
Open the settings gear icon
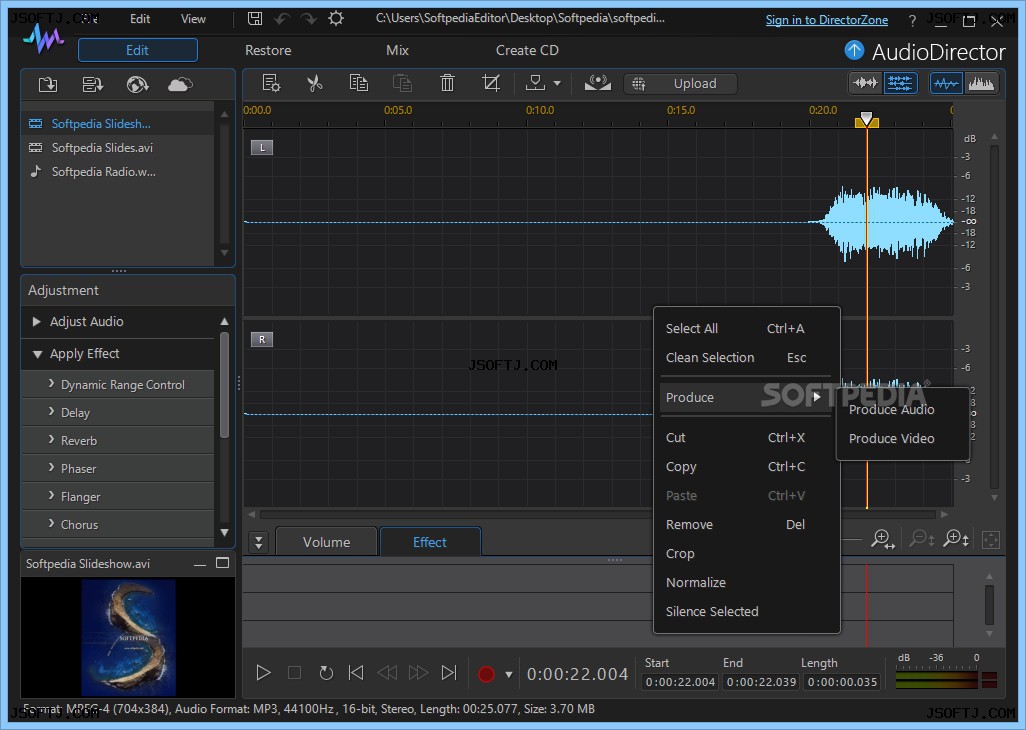point(336,18)
